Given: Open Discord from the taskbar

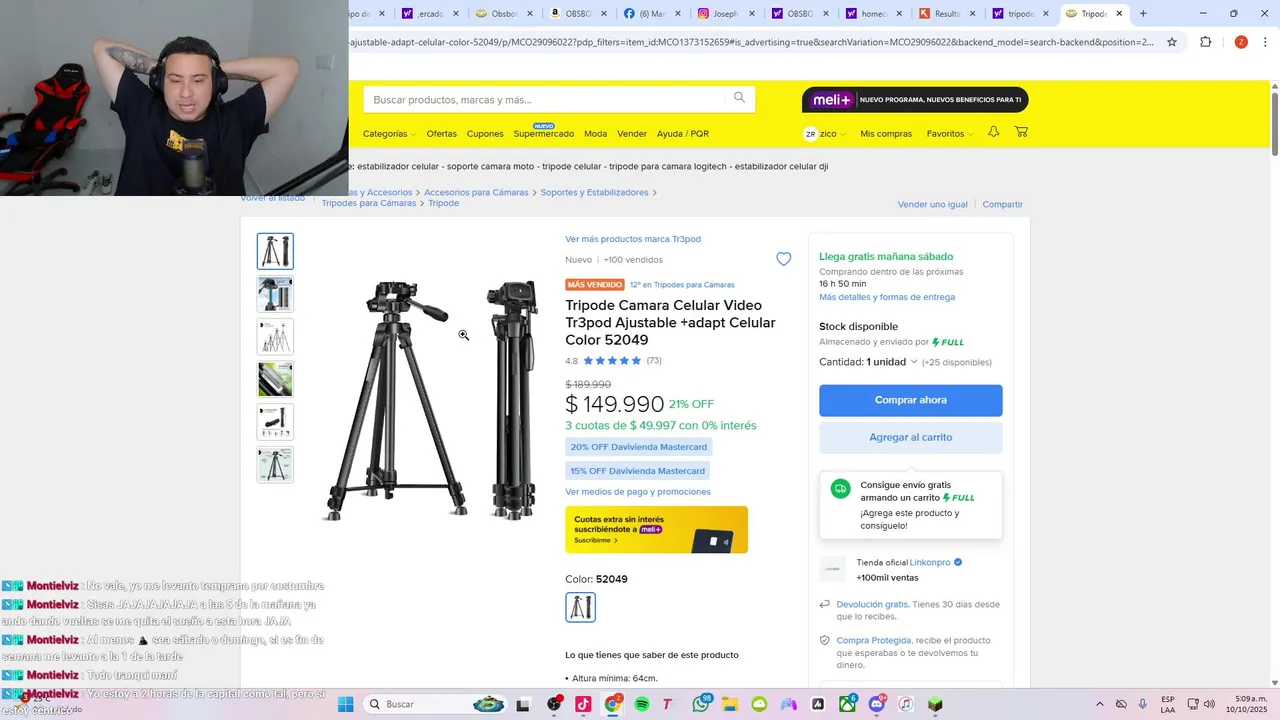Looking at the screenshot, I should pos(877,704).
